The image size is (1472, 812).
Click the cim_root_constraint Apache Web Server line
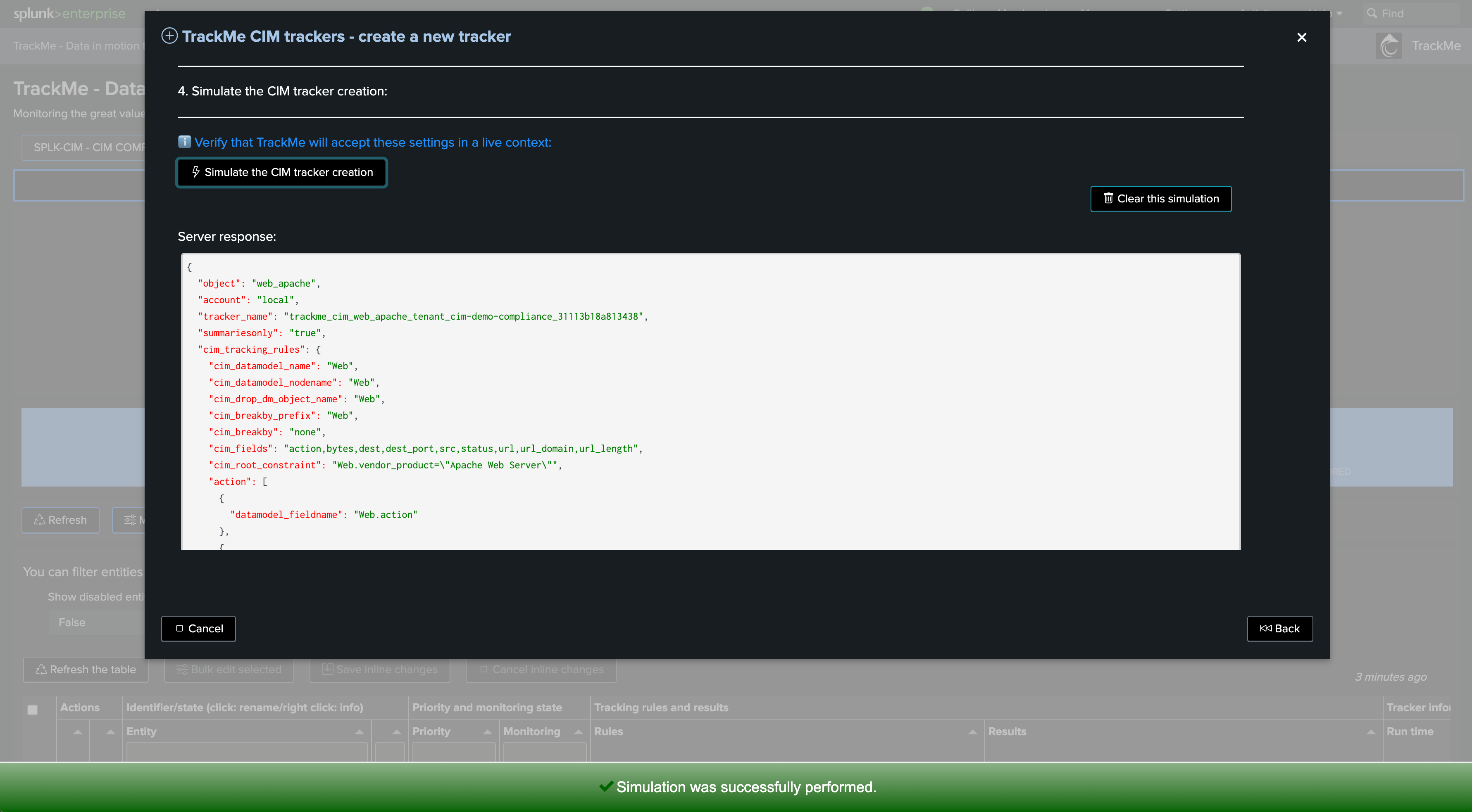[x=385, y=465]
